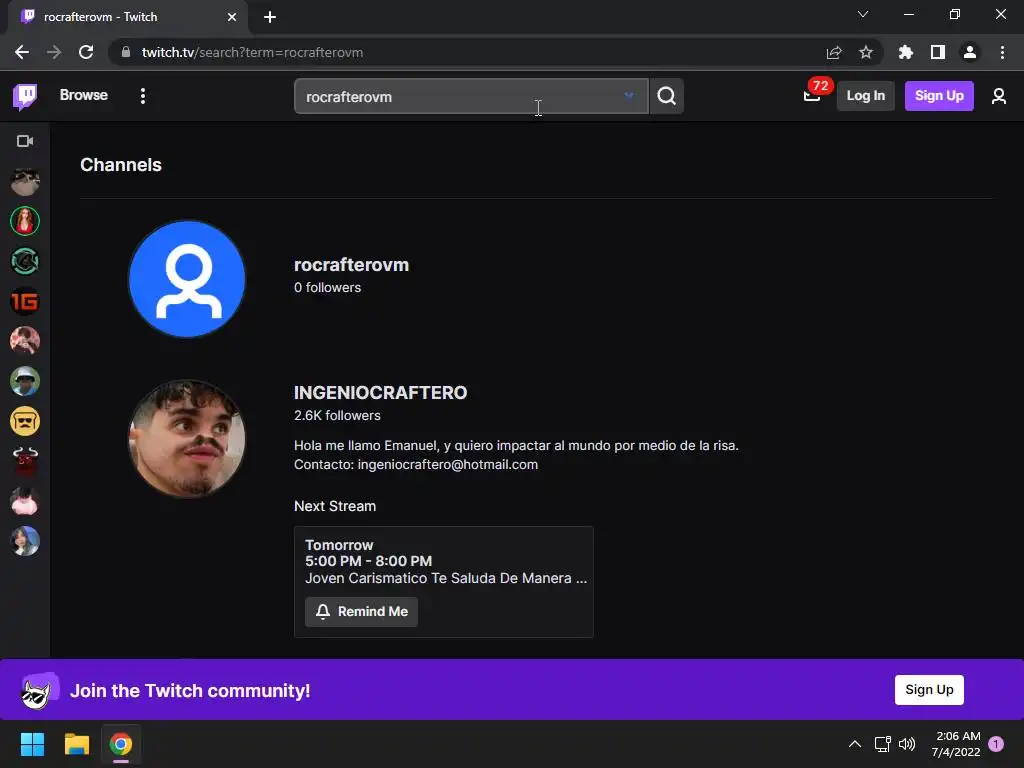The height and width of the screenshot is (768, 1024).
Task: Click the purple Sign Up button in header
Action: click(938, 95)
